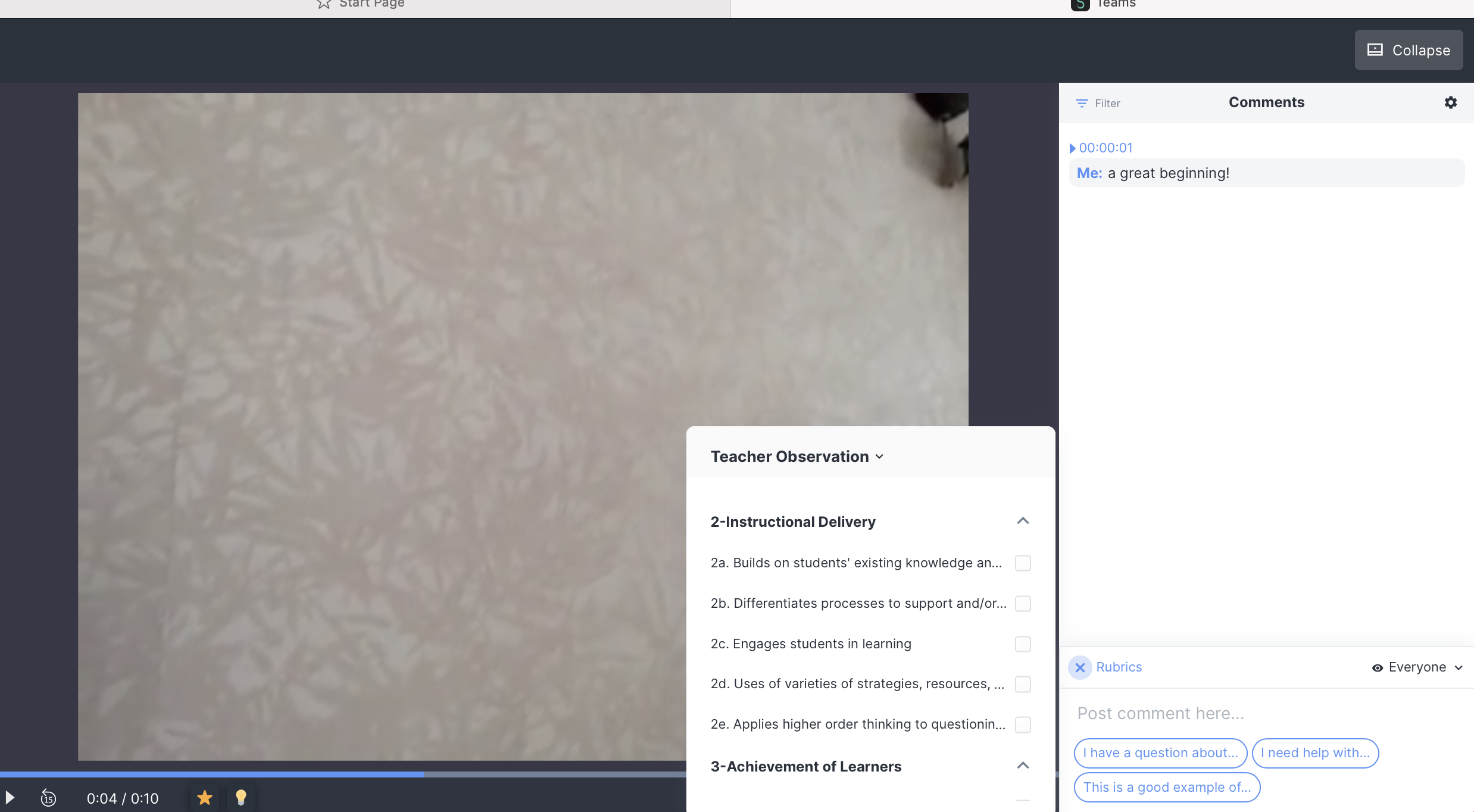Switch to the Teams tab
Viewport: 1474px width, 812px height.
1104,4
